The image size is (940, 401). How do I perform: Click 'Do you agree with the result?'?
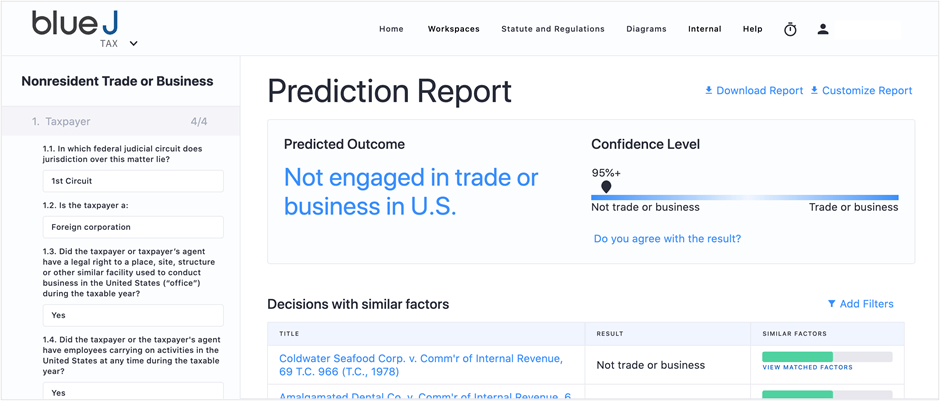tap(667, 239)
